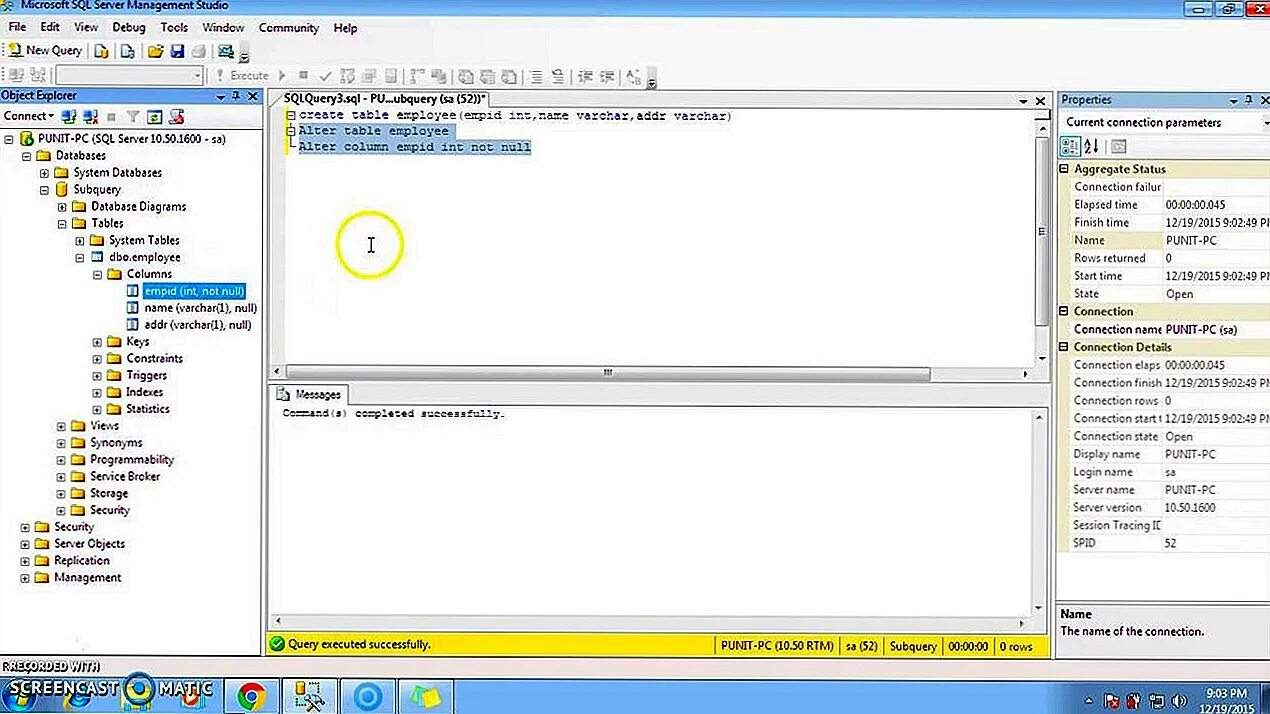Select the Indexes folder
This screenshot has width=1270, height=714.
pos(144,392)
